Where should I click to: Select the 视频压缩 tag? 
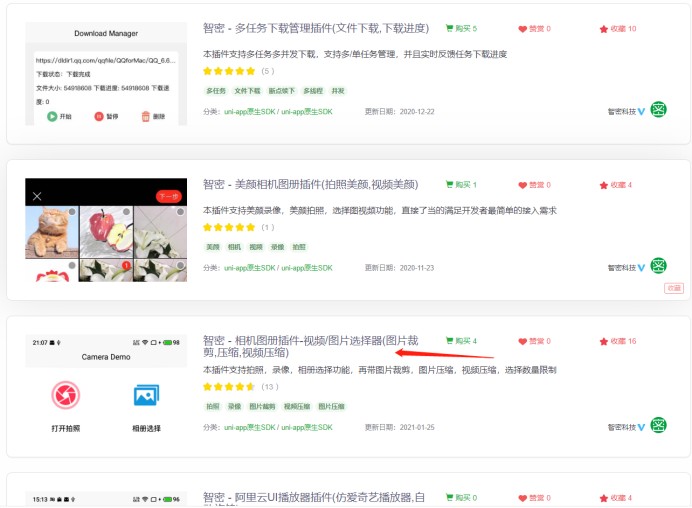click(297, 406)
